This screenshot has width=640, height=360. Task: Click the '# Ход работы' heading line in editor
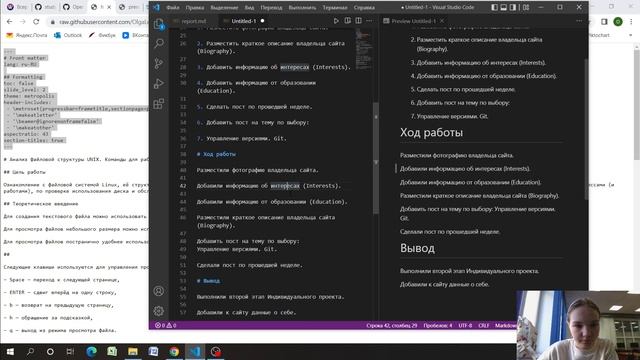click(x=216, y=154)
